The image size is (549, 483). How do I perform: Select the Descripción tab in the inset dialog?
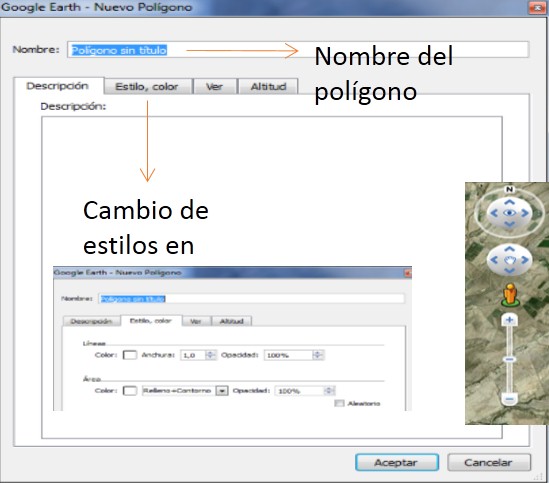pos(91,321)
